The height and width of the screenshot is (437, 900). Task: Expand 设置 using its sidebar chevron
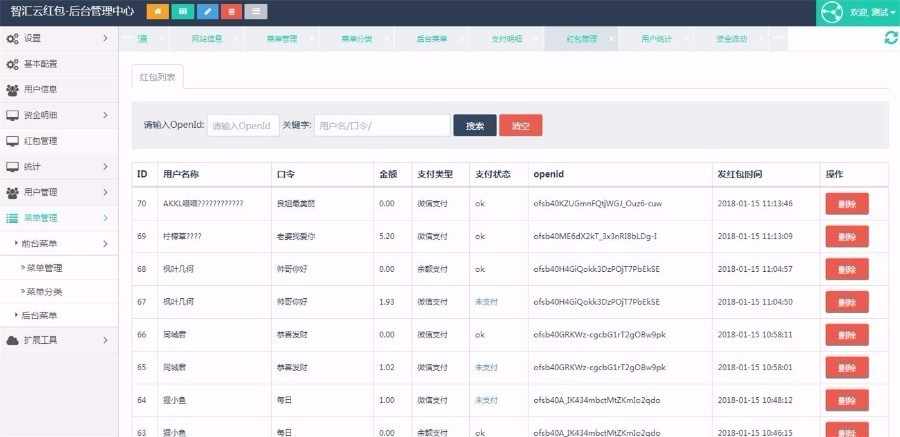105,38
